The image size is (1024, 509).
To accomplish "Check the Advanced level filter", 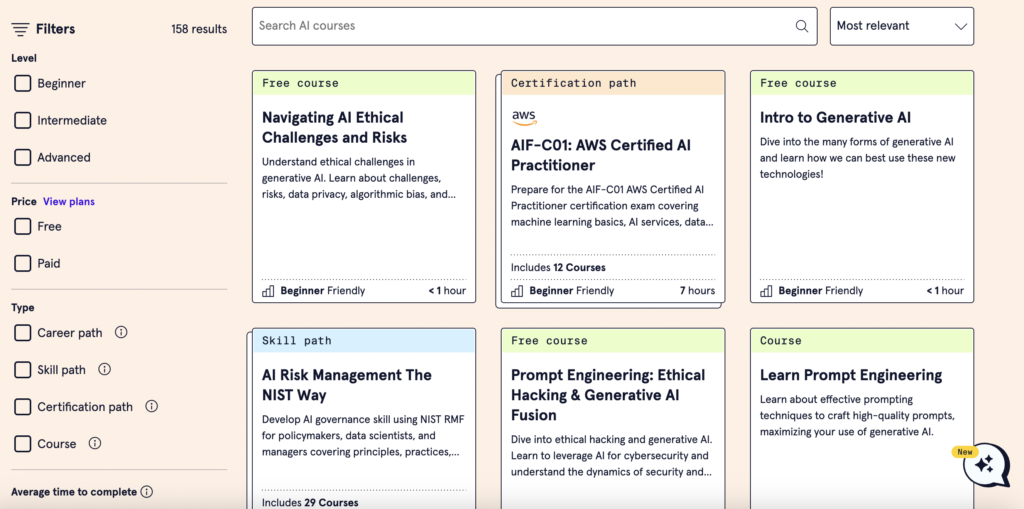I will [x=23, y=157].
